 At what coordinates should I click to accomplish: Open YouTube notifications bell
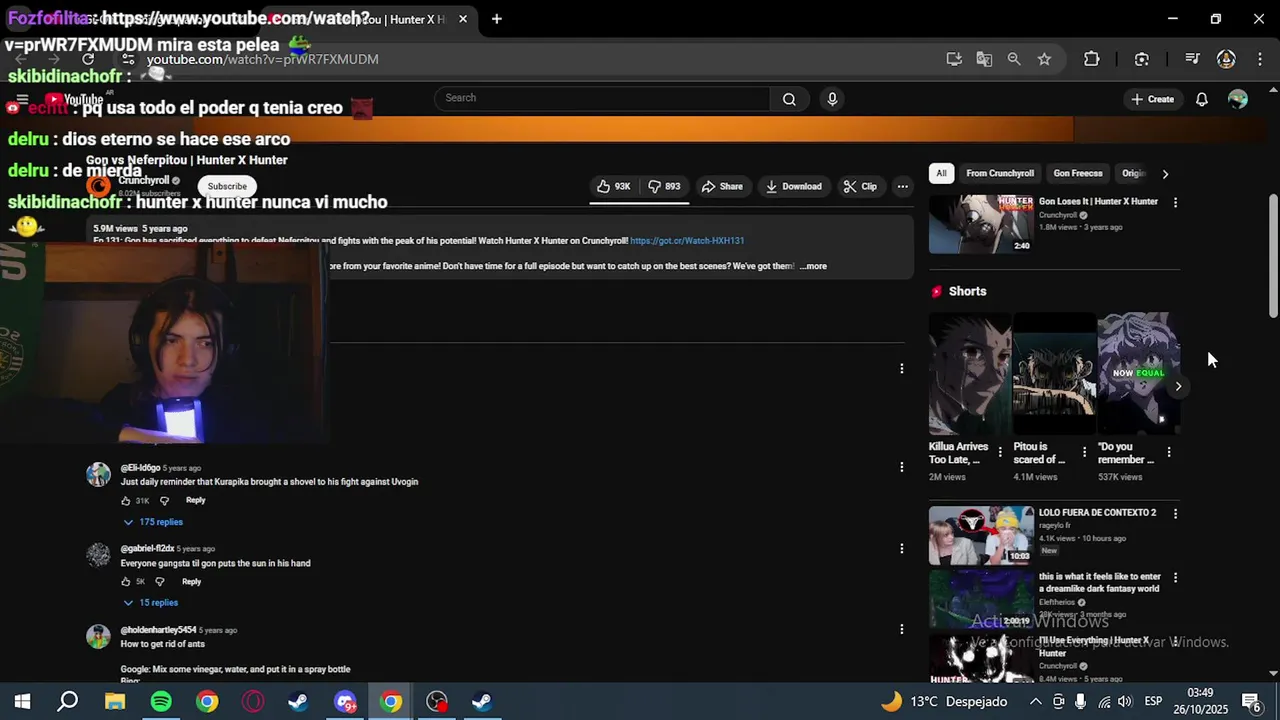[1202, 99]
